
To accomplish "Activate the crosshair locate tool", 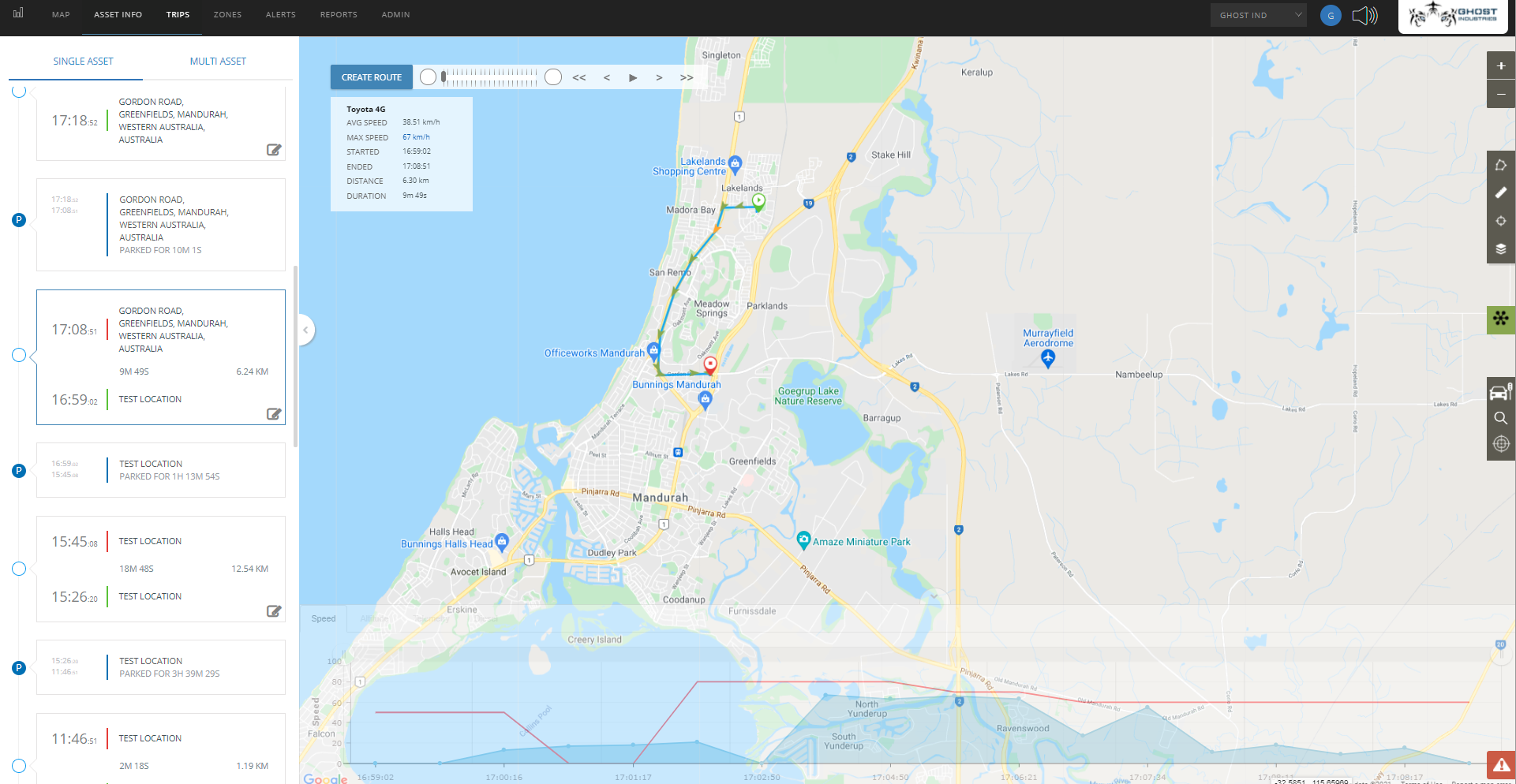I will [1501, 221].
